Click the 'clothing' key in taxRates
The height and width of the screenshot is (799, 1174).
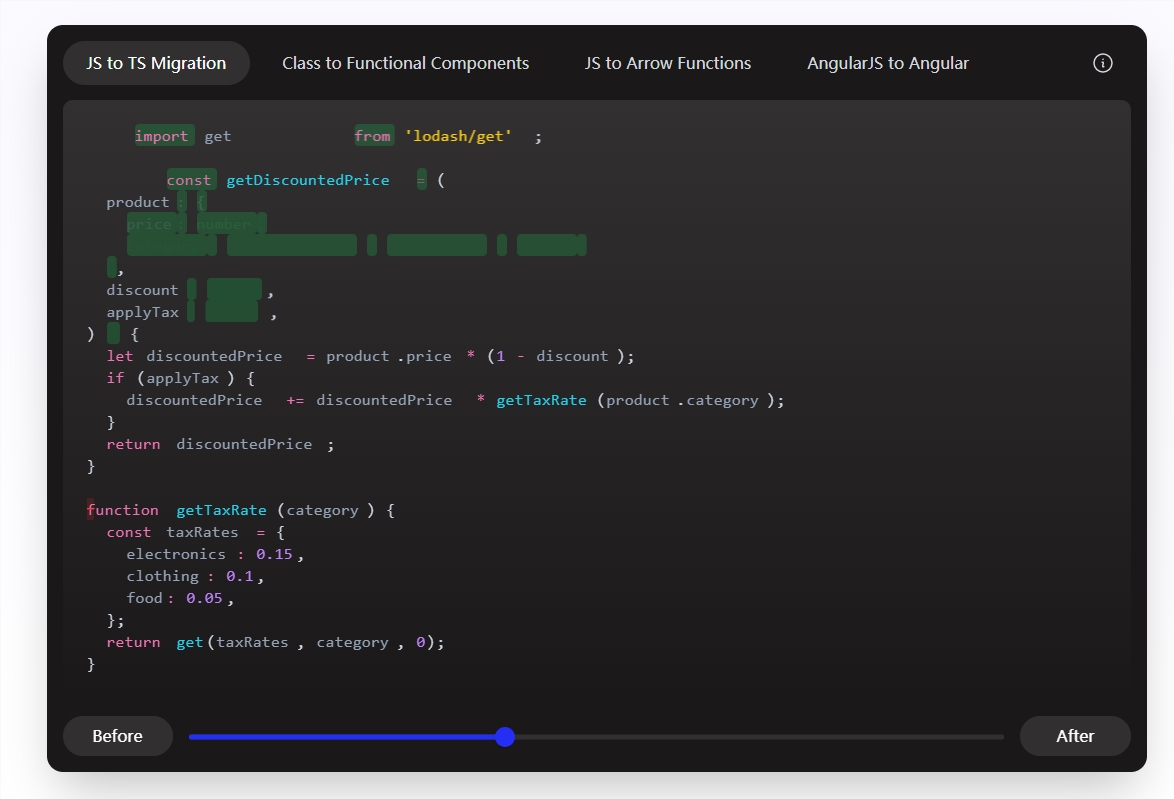point(162,576)
